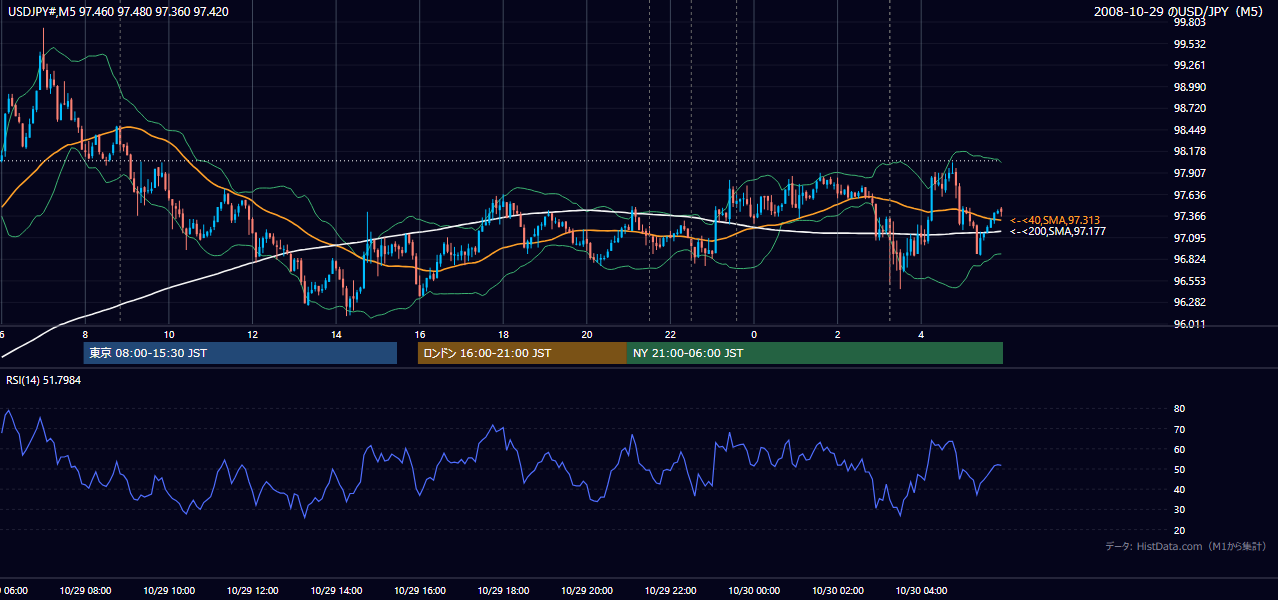The width and height of the screenshot is (1278, 600).
Task: Click the price axis value 96.282
Action: 1189,302
